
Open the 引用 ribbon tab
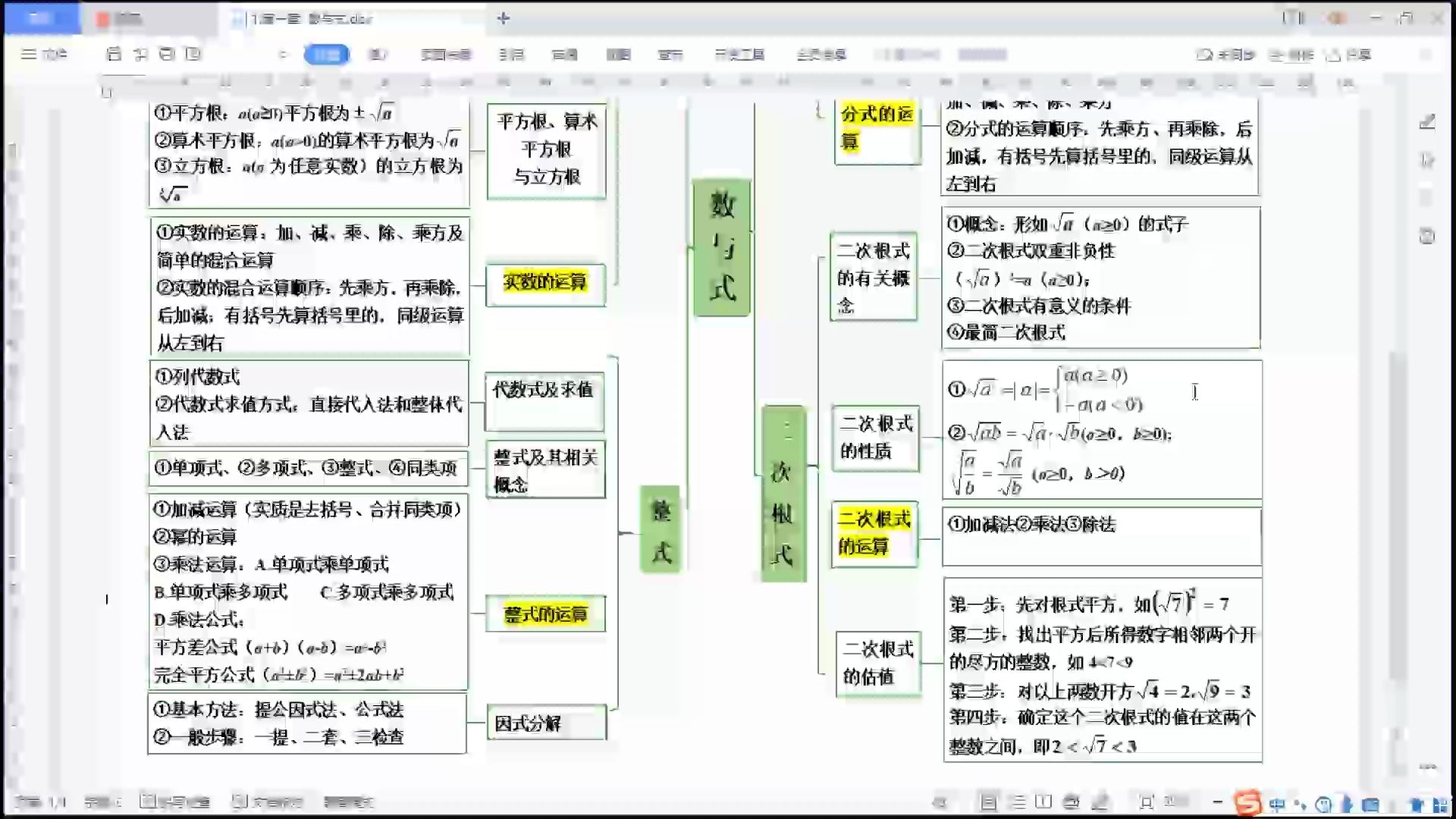(x=512, y=55)
